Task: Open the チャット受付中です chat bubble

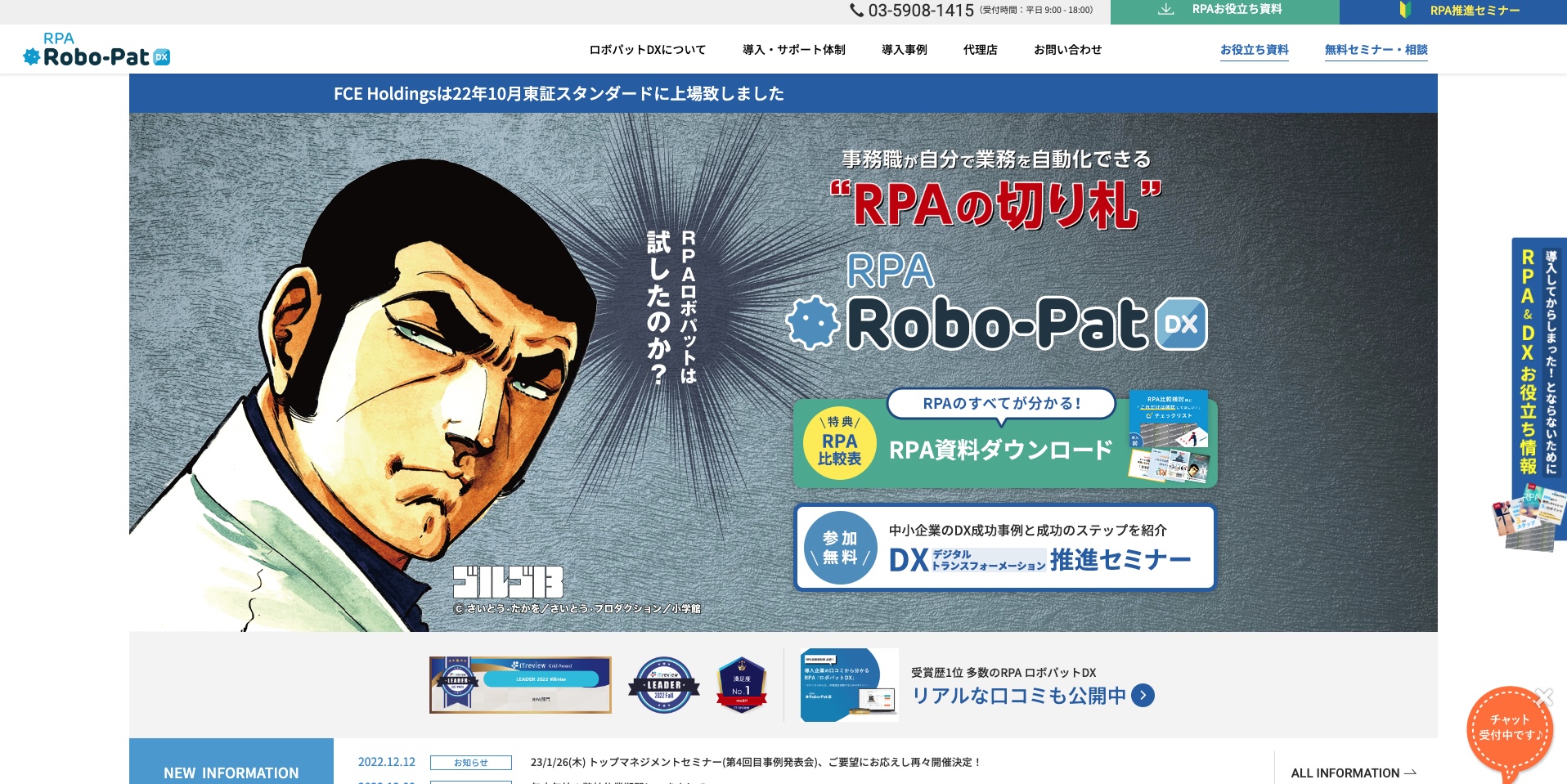Action: (x=1509, y=730)
